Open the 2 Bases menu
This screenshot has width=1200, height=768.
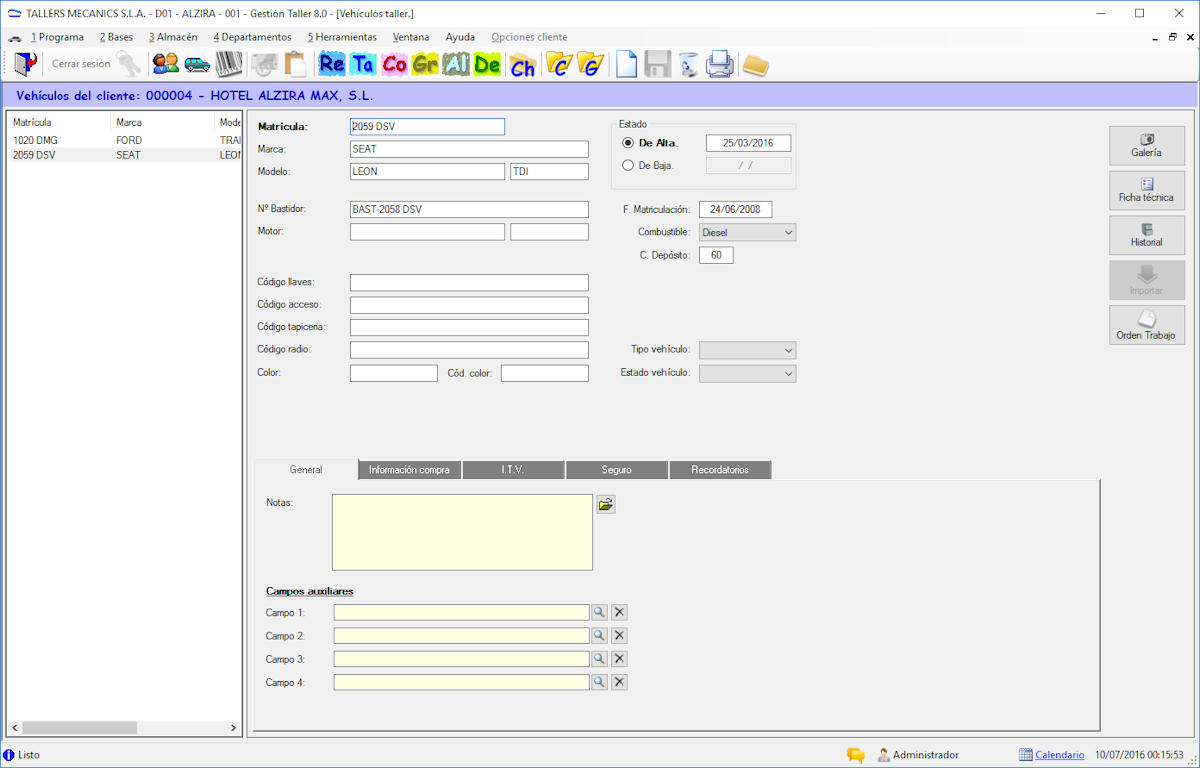[116, 37]
